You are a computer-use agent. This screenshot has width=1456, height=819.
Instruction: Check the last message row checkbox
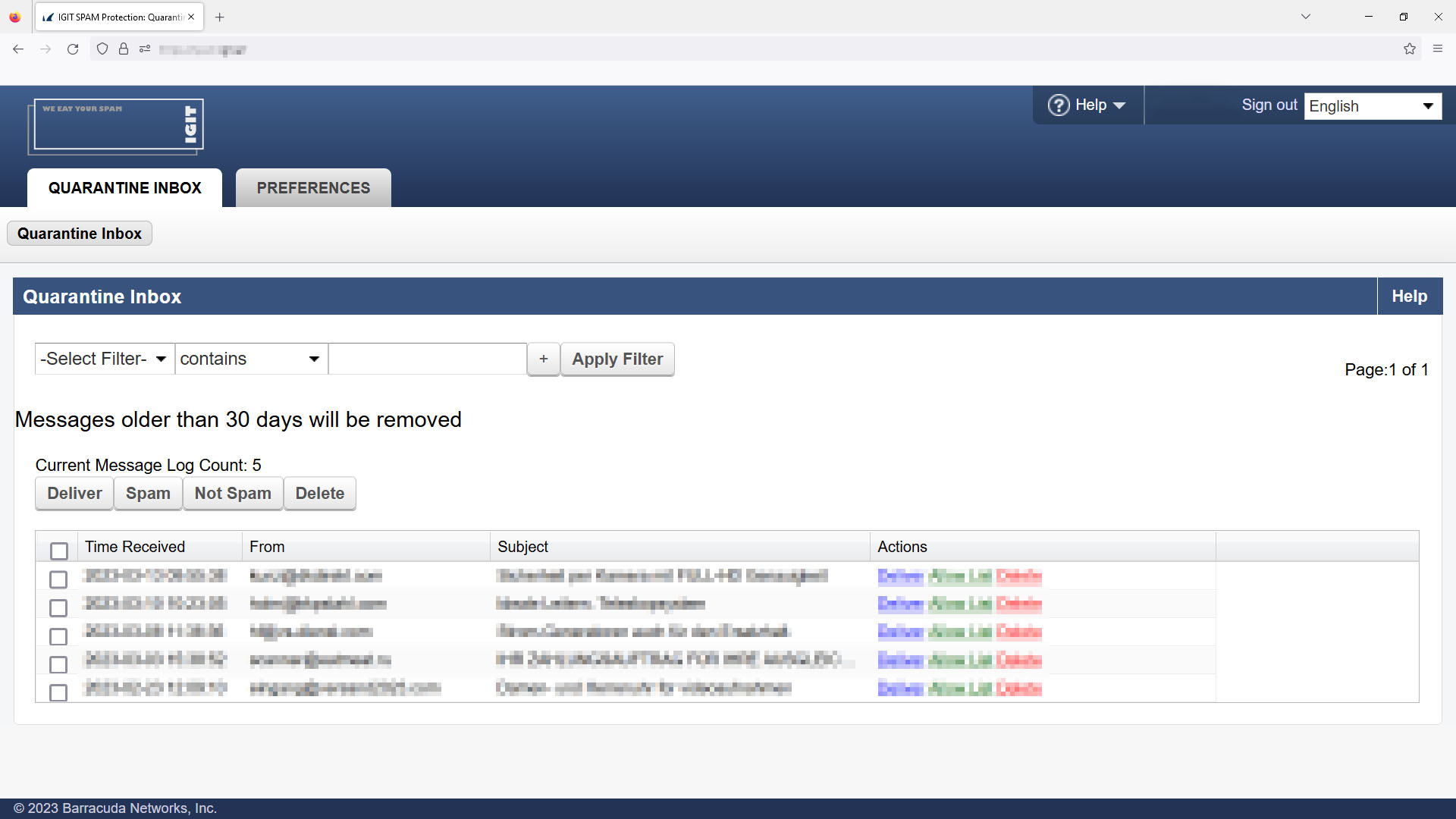[x=58, y=692]
